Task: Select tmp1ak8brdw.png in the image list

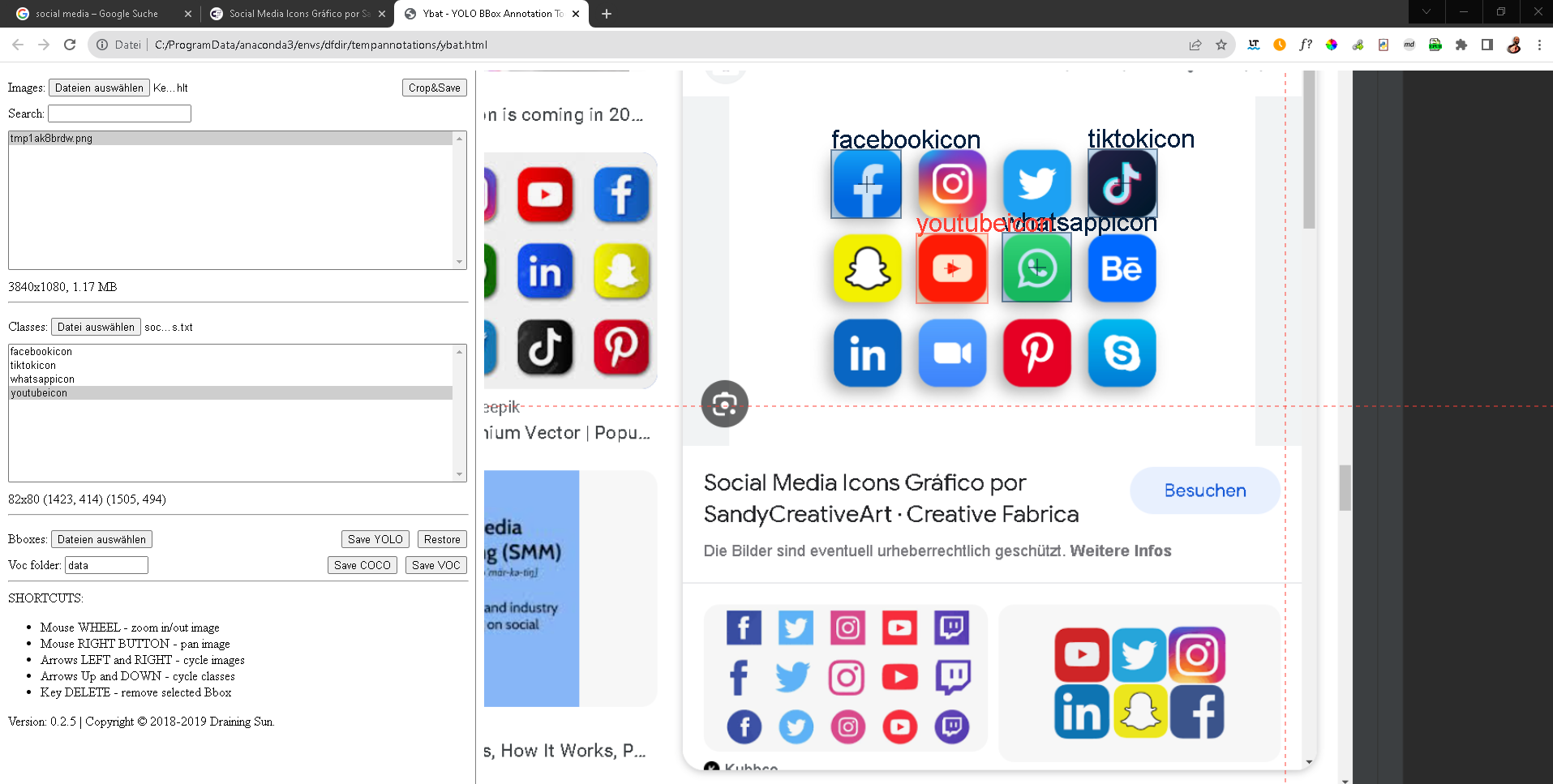Action: coord(230,139)
